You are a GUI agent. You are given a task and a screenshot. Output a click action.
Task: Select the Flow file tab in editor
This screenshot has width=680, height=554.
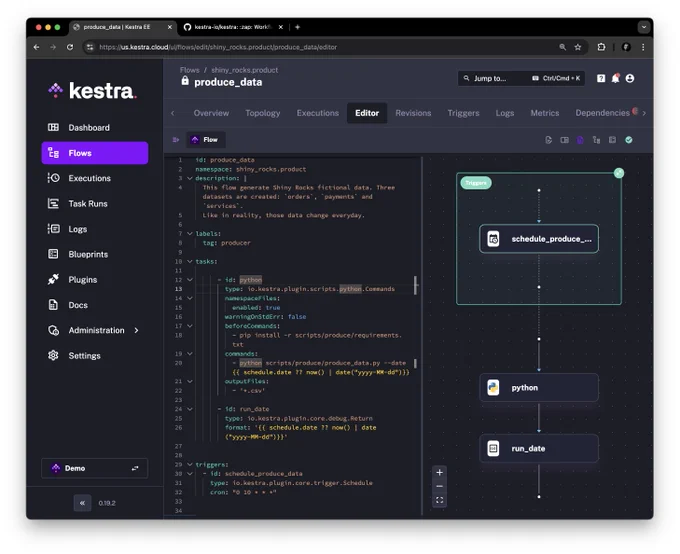pos(206,140)
